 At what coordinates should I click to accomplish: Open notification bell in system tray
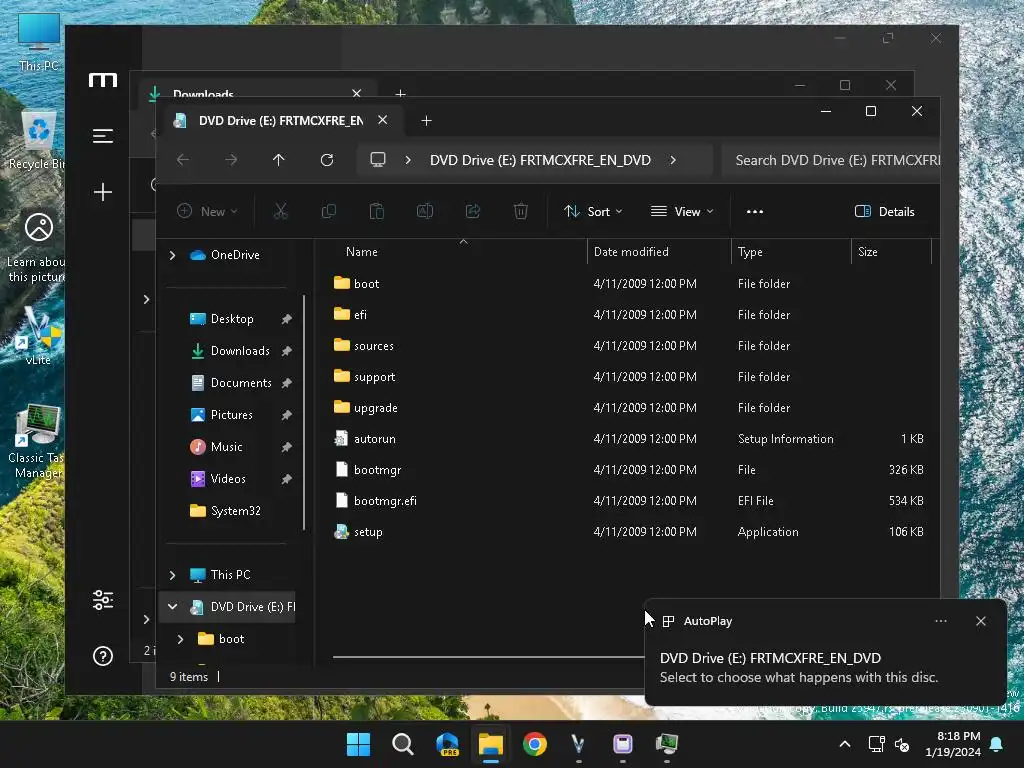997,744
